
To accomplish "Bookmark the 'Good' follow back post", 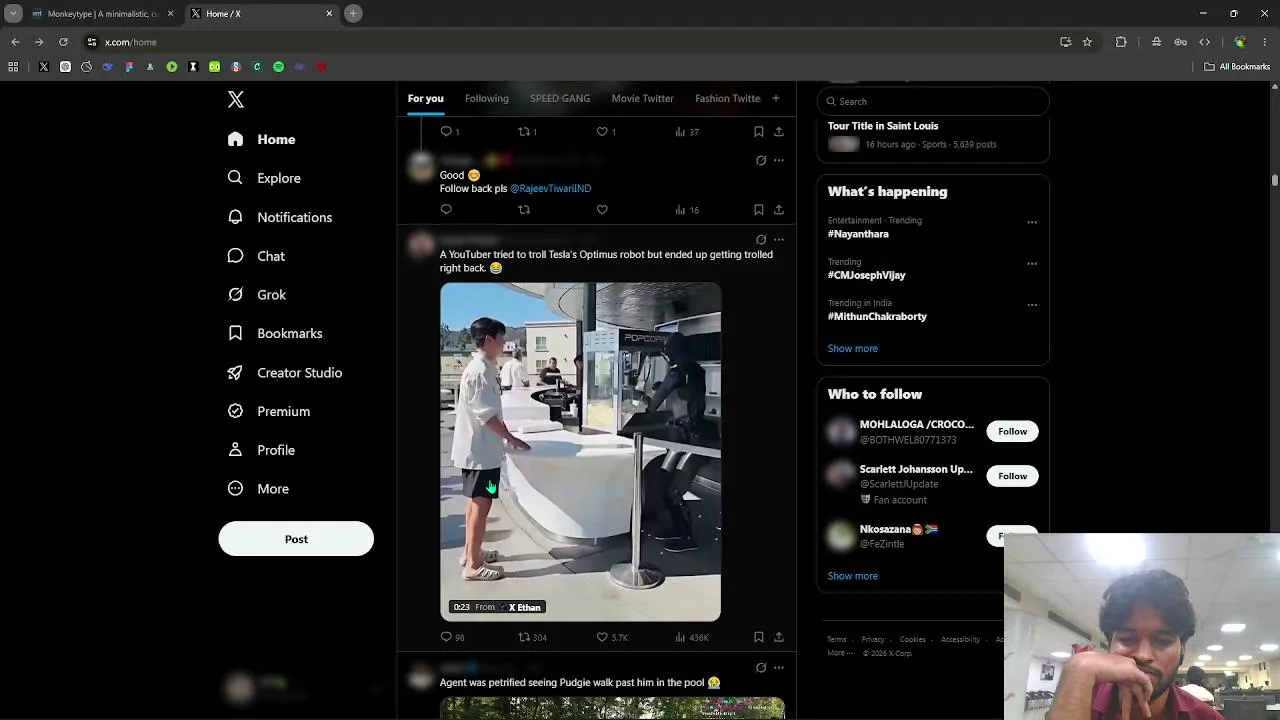I will point(759,210).
